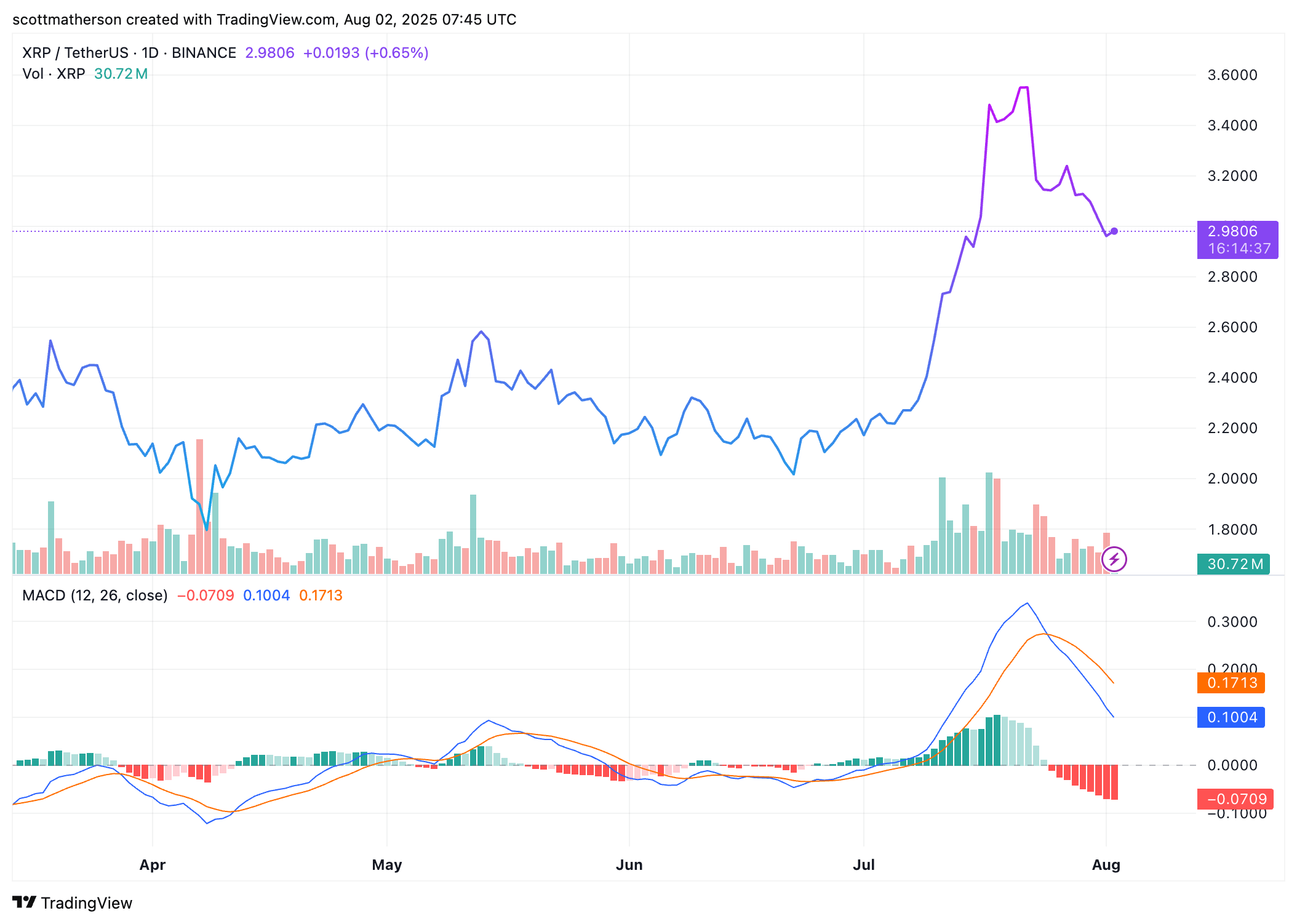Click the TradingView text link
Viewport: 1297px width, 924px height.
pyautogui.click(x=86, y=903)
